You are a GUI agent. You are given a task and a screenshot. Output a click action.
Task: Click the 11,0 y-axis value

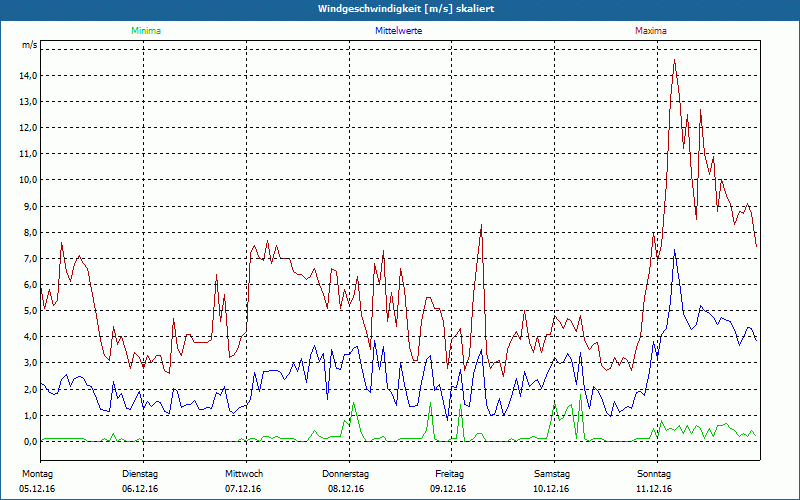[28, 154]
